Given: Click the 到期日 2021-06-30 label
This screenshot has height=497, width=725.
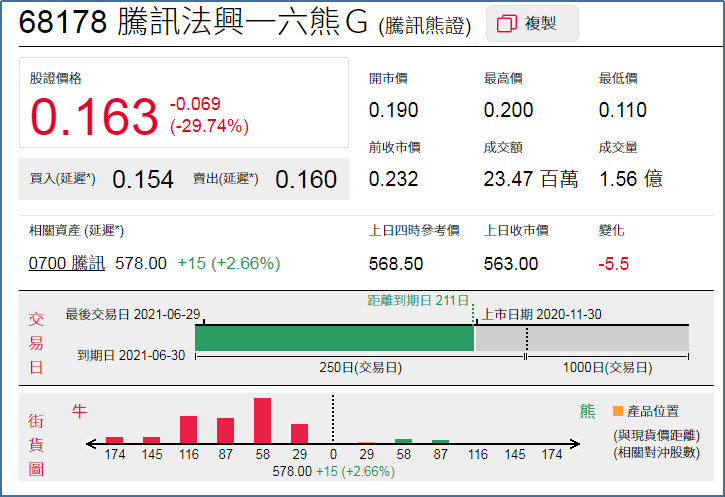Looking at the screenshot, I should point(131,355).
